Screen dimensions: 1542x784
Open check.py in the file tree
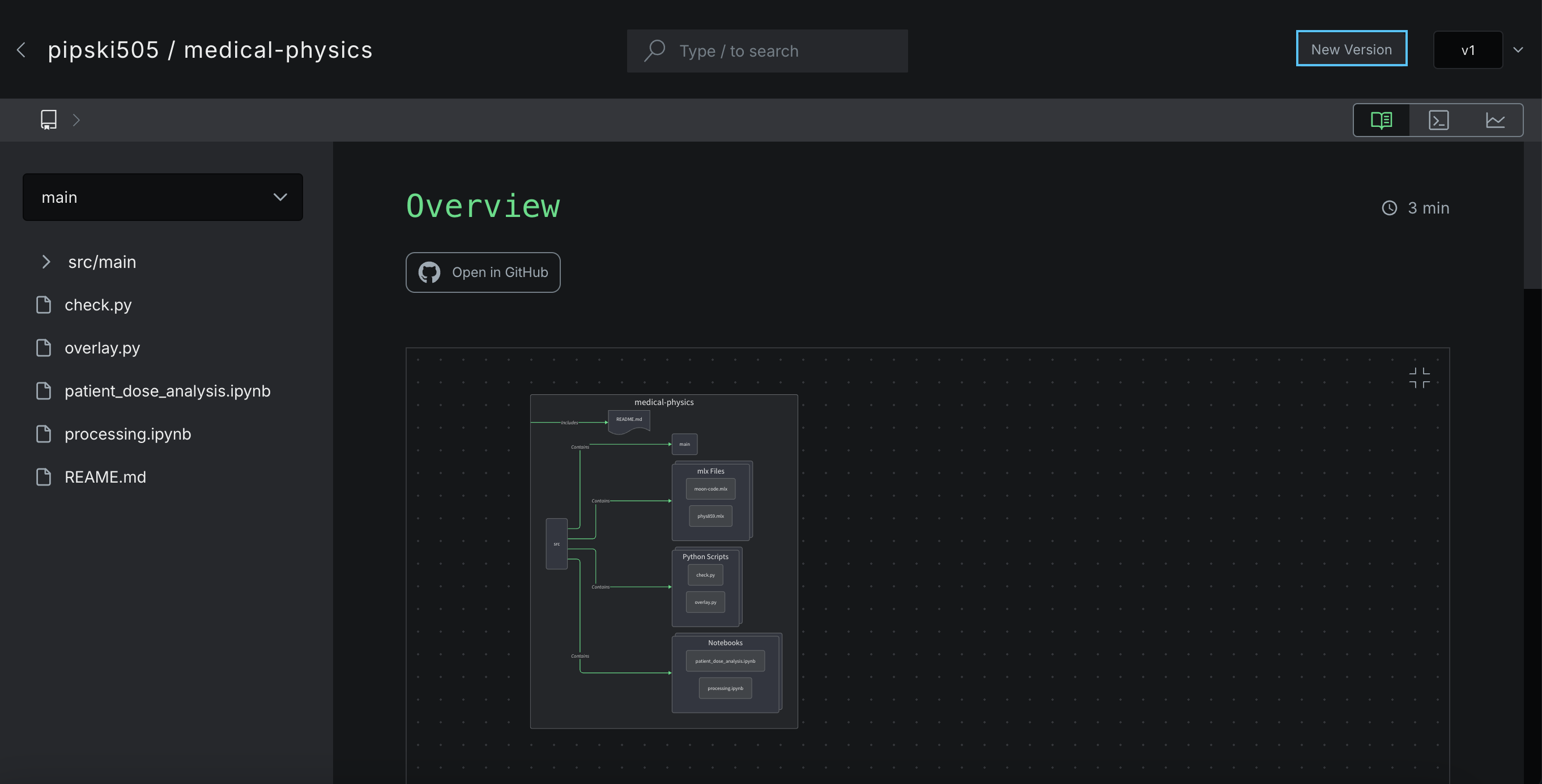(x=97, y=305)
